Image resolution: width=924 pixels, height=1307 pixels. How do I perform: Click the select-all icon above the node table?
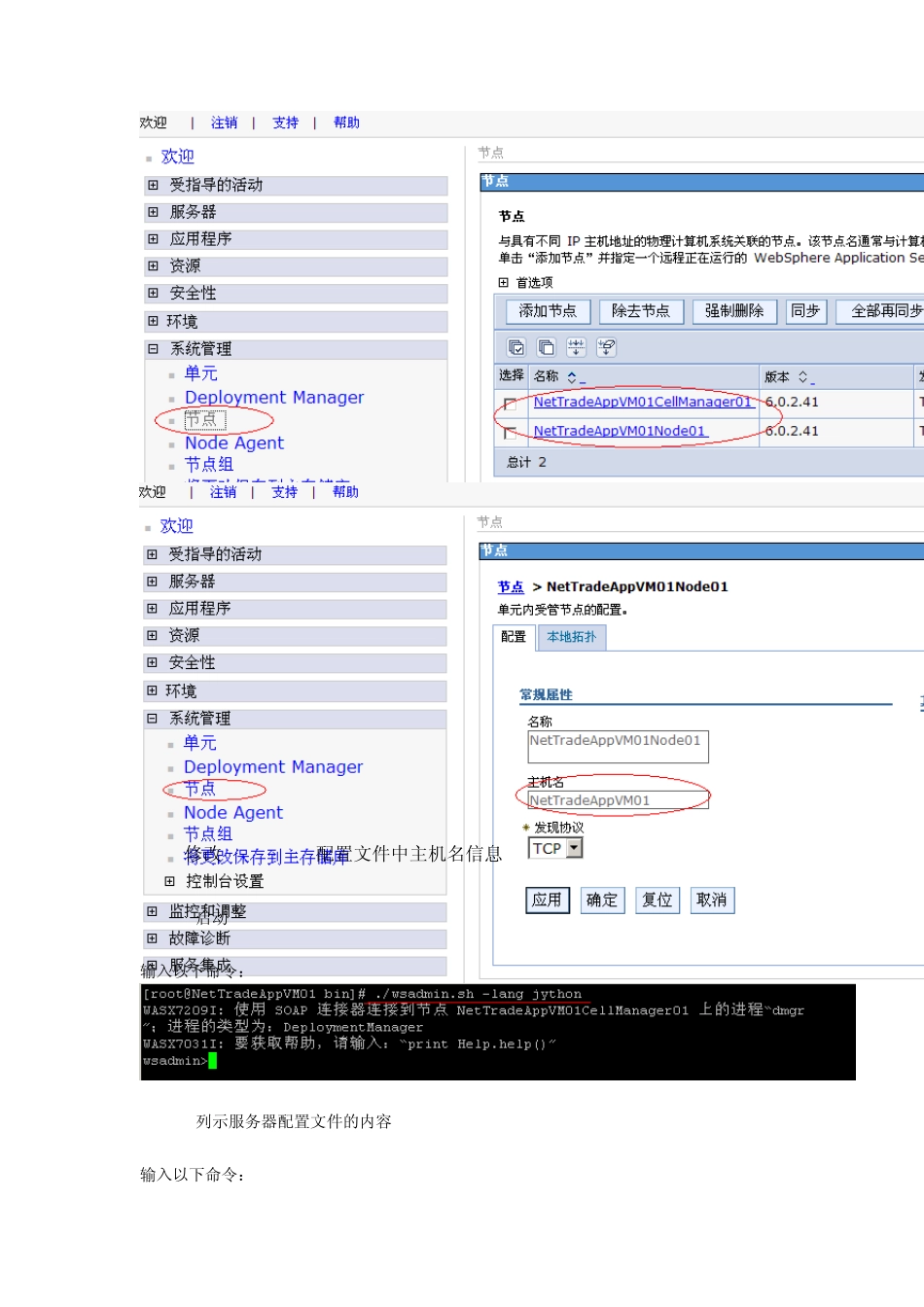(516, 347)
